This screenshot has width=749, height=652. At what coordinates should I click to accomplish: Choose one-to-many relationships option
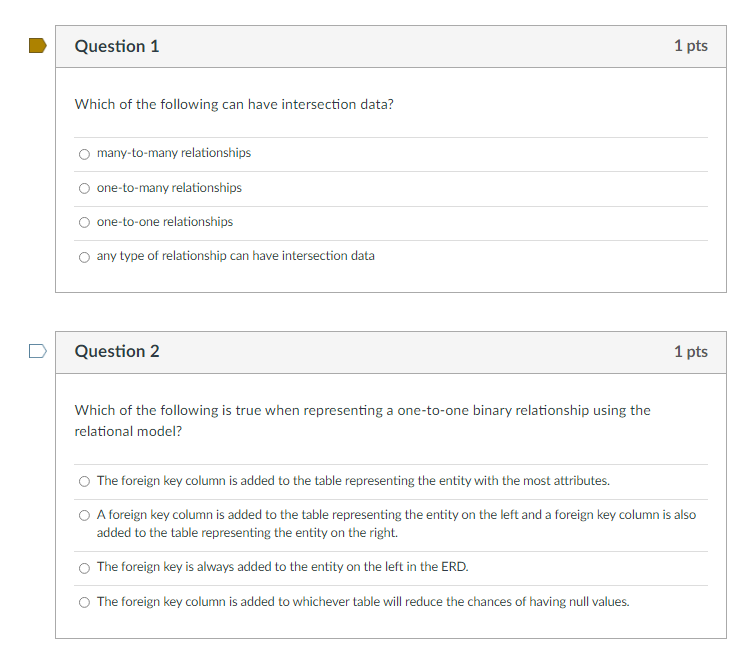coord(85,188)
